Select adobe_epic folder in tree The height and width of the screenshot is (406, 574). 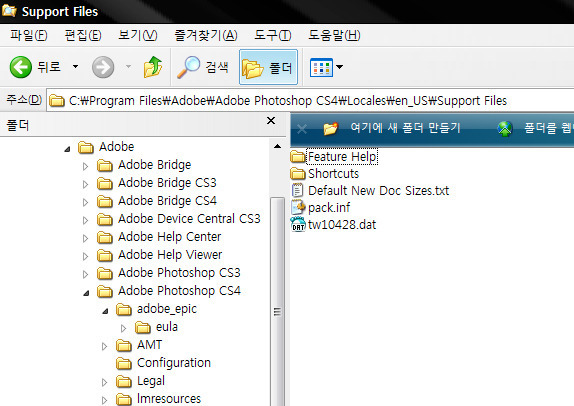[x=167, y=309]
